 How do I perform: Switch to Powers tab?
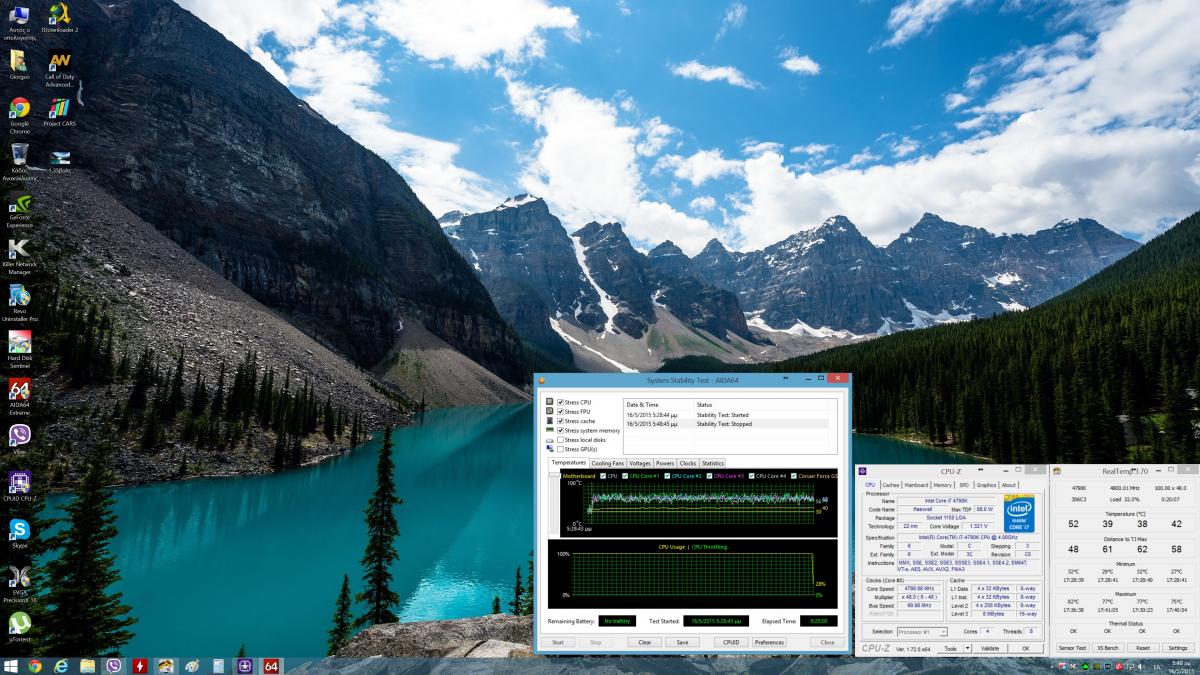pos(665,463)
